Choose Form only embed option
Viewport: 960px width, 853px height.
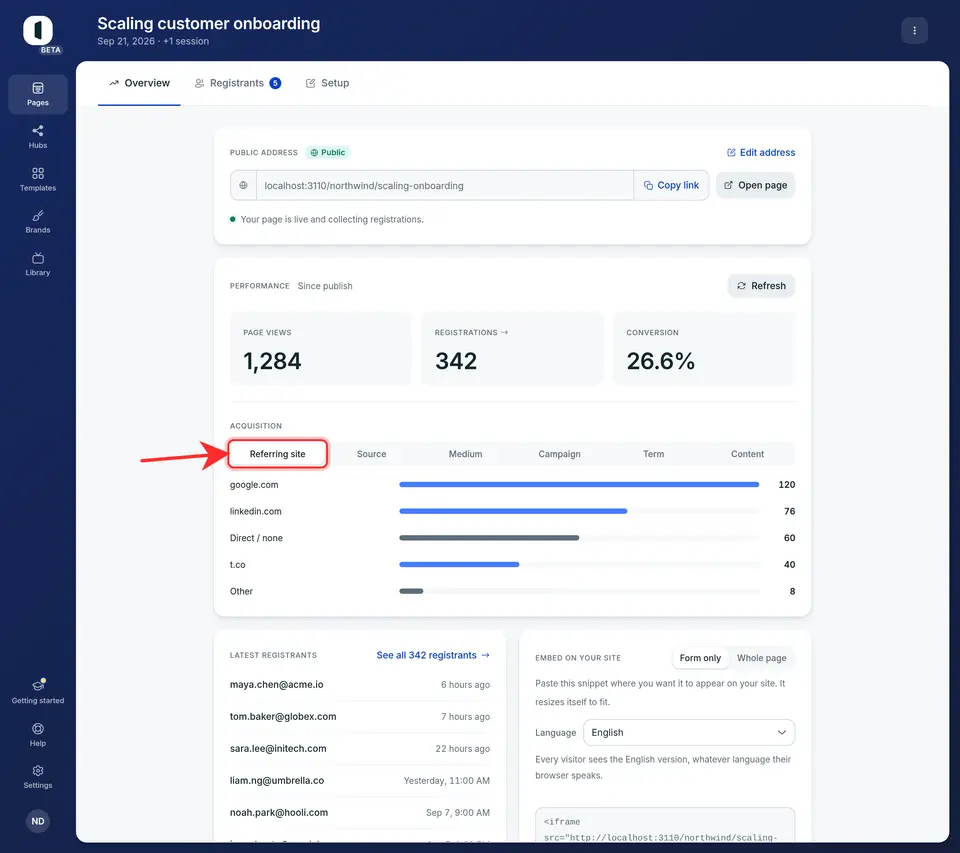pyautogui.click(x=700, y=658)
